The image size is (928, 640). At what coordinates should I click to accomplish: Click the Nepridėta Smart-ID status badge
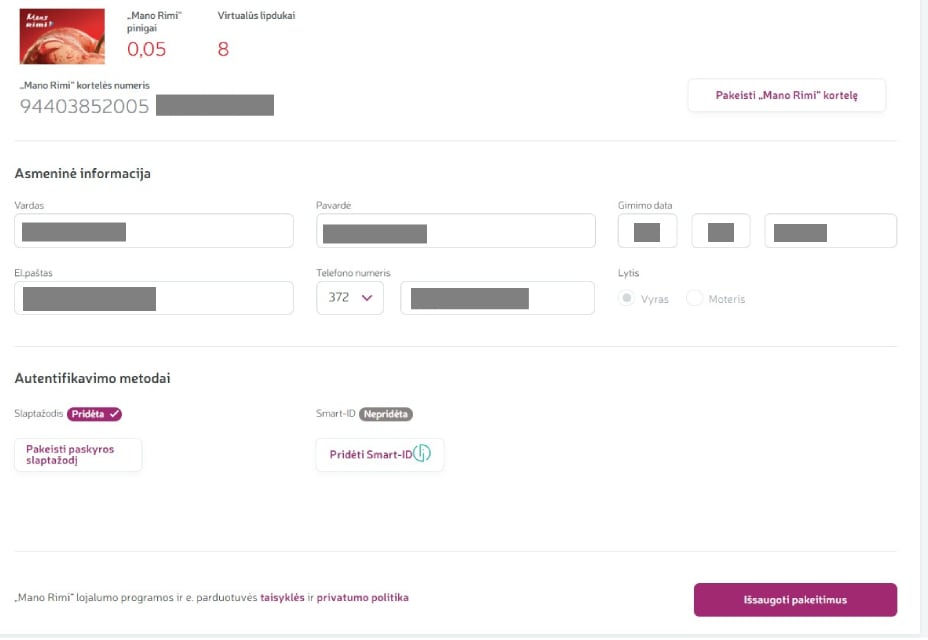point(386,414)
